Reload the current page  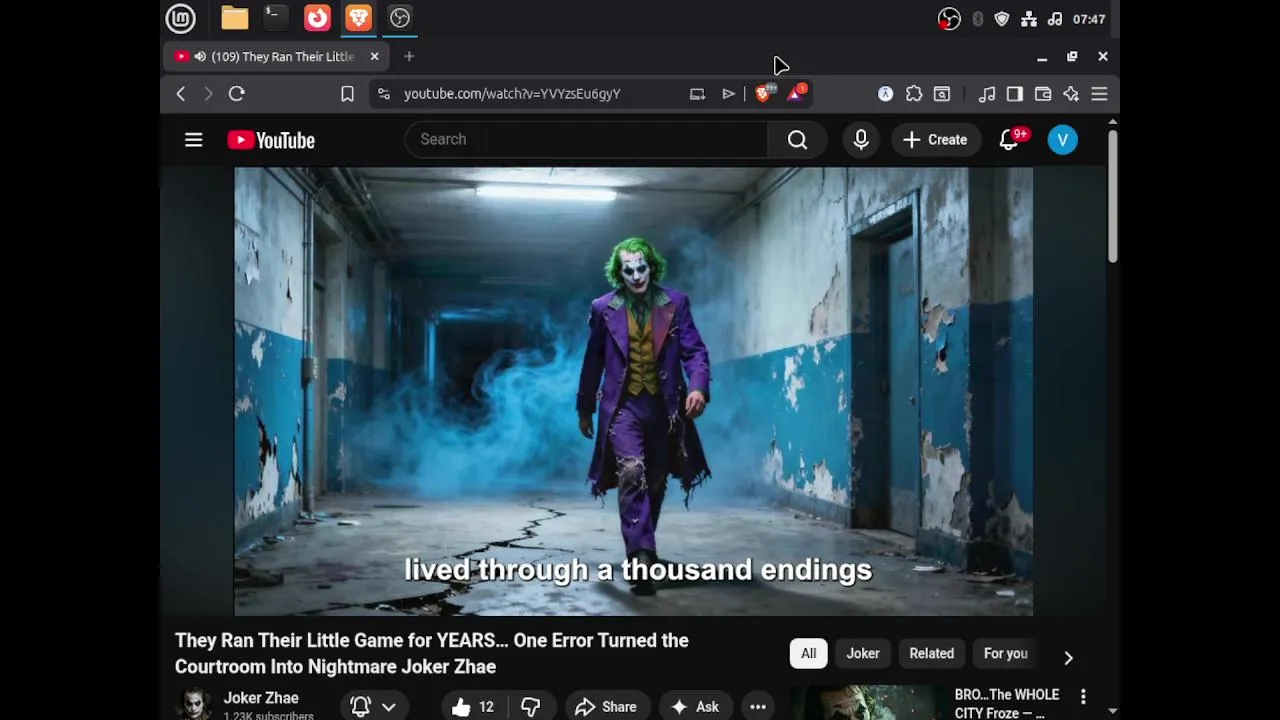click(x=237, y=94)
